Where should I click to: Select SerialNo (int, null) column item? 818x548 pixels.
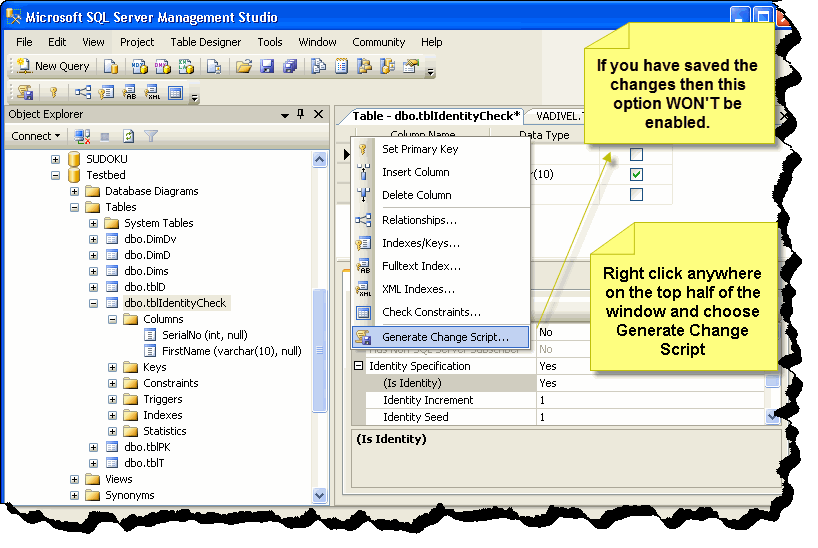[x=204, y=336]
